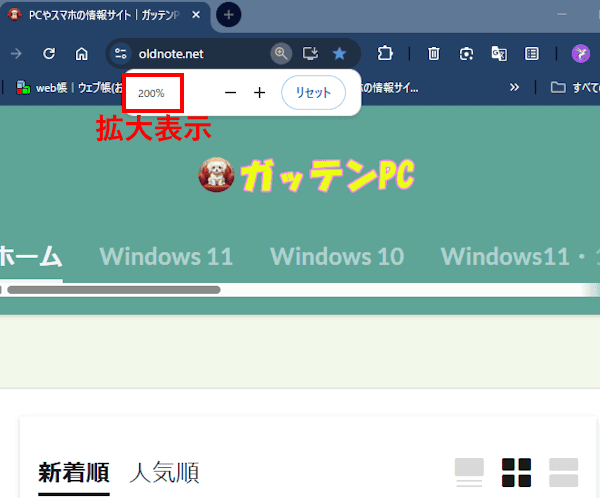The width and height of the screenshot is (600, 498).
Task: Open the Google Translate extension icon
Action: pos(499,54)
